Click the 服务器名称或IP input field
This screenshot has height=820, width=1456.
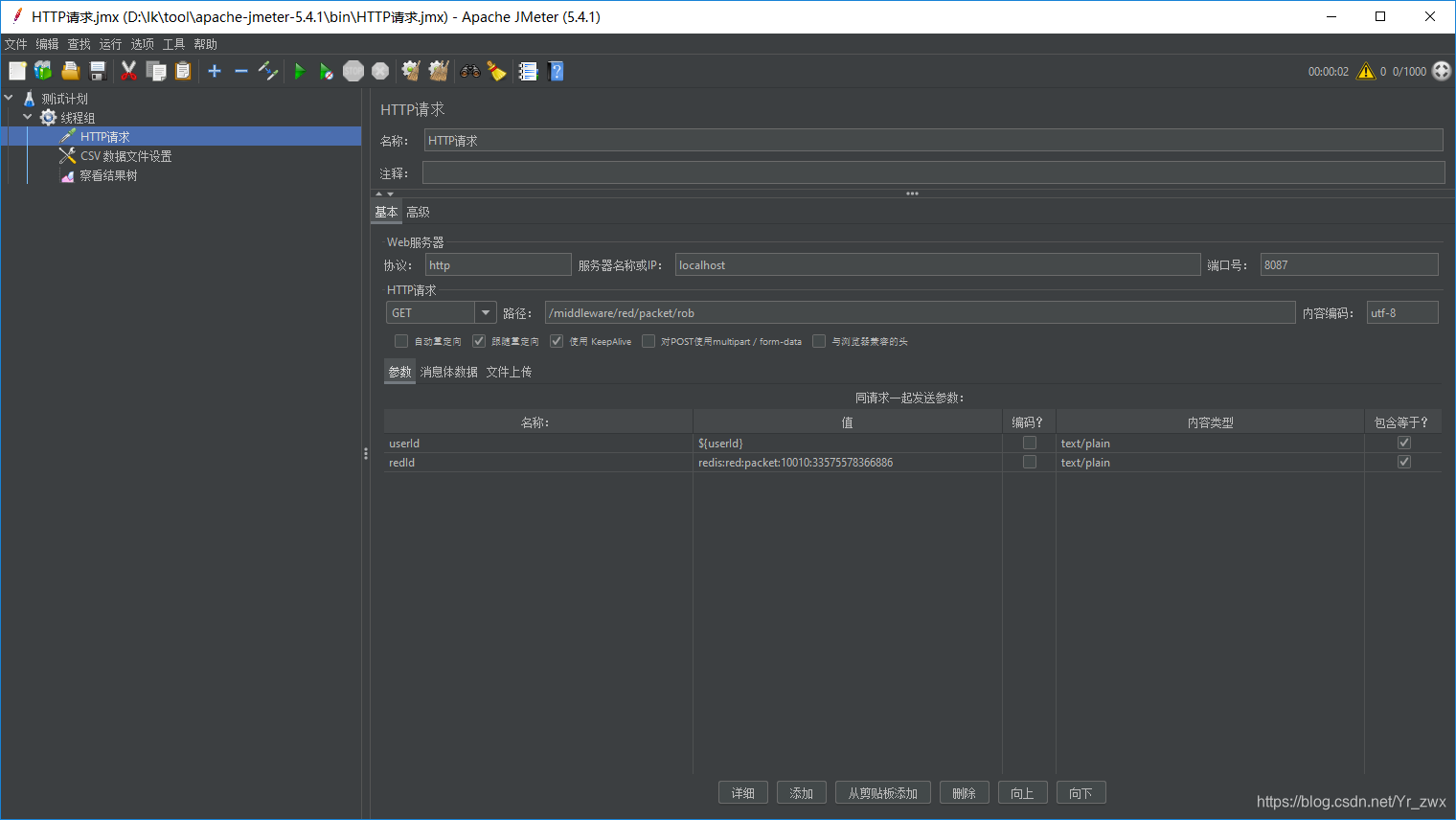click(x=938, y=264)
